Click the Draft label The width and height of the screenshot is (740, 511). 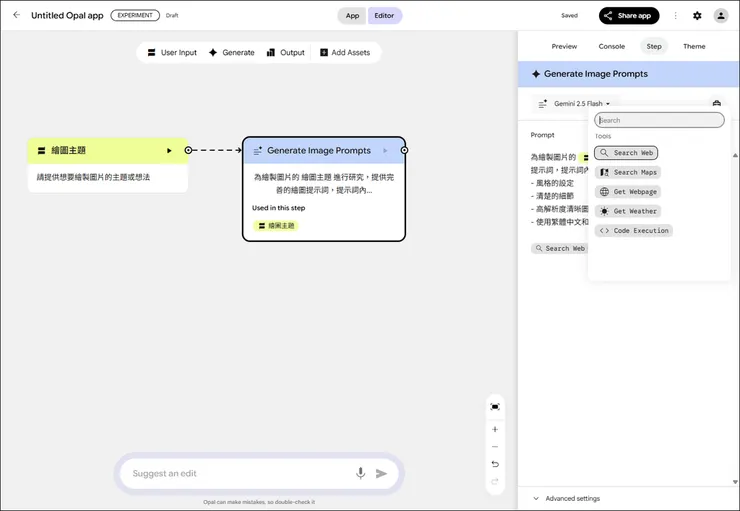pos(172,15)
